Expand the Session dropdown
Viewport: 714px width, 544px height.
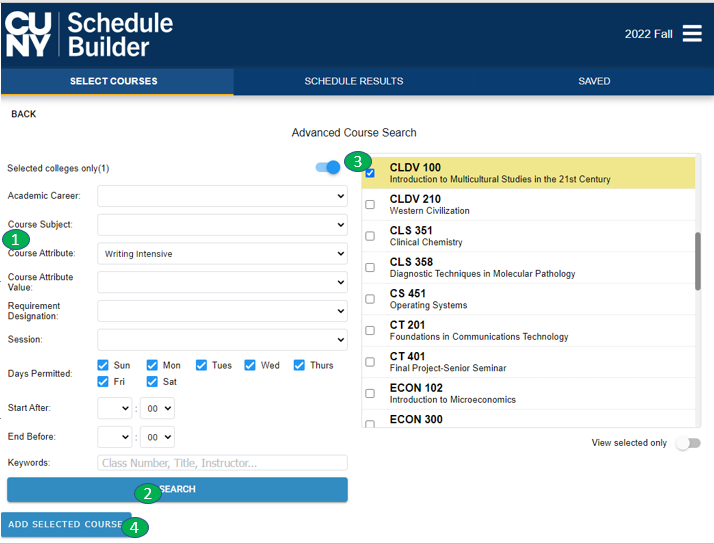[x=222, y=340]
